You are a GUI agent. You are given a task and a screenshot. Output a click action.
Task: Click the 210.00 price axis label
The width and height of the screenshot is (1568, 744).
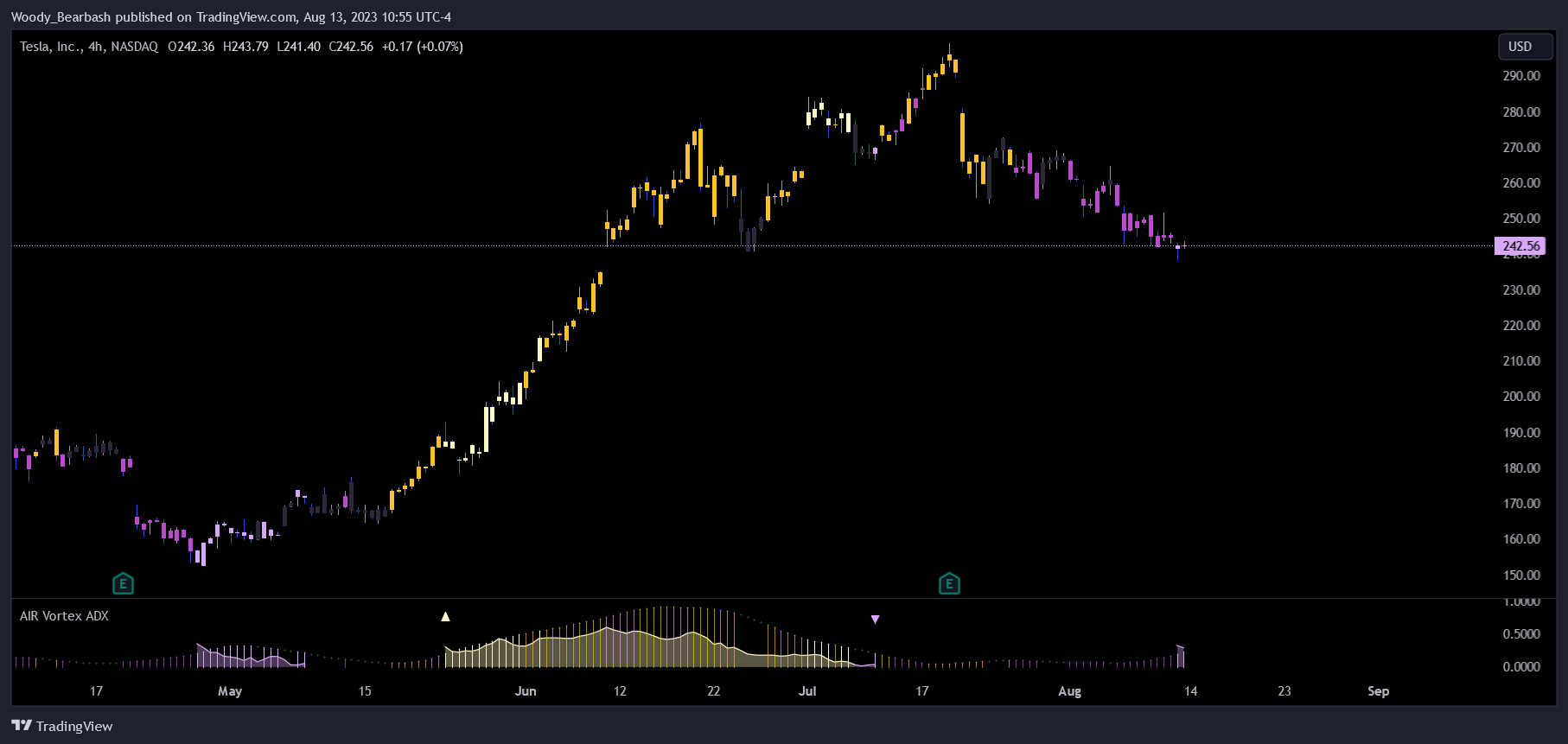(1521, 361)
